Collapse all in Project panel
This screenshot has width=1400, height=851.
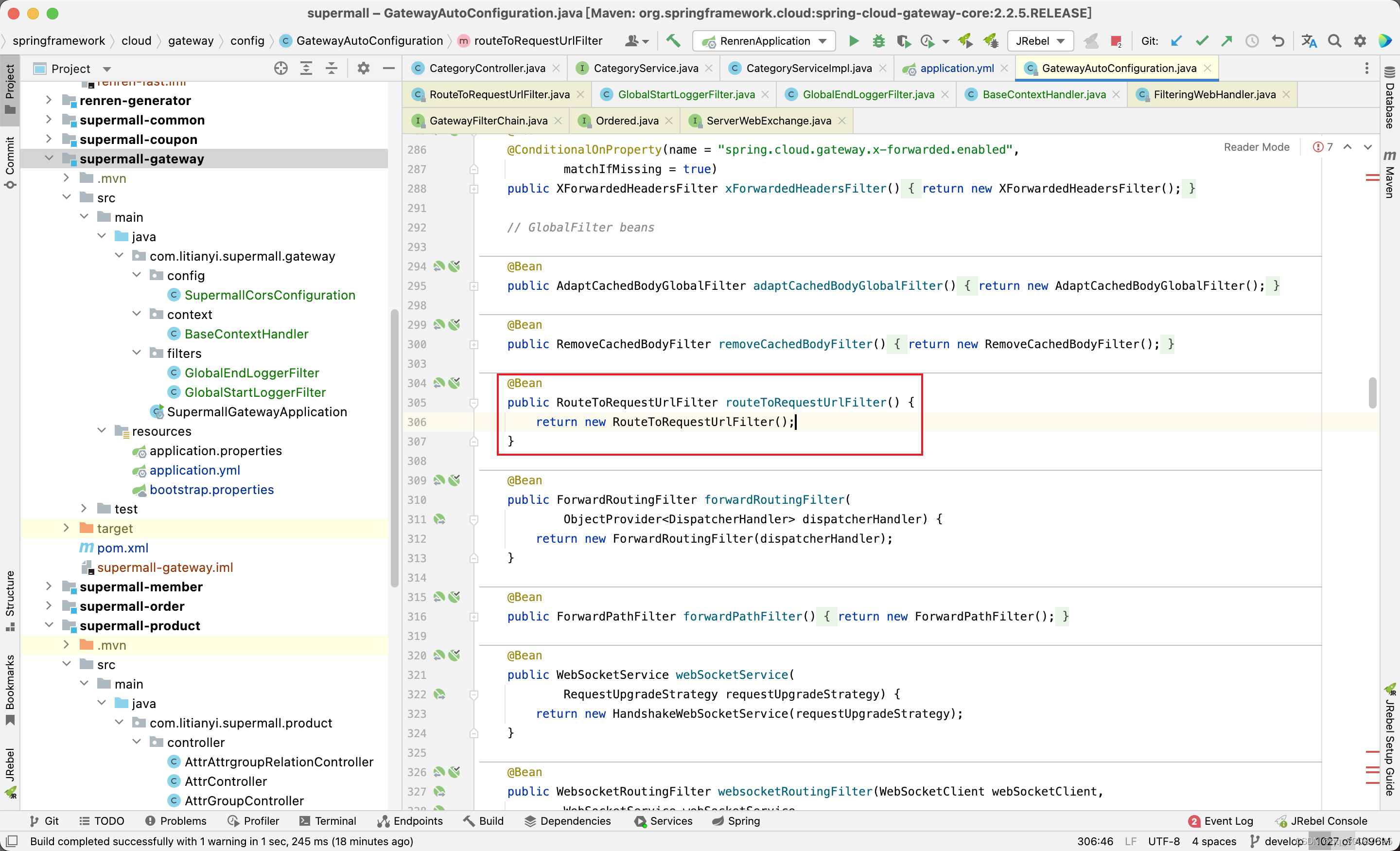331,69
